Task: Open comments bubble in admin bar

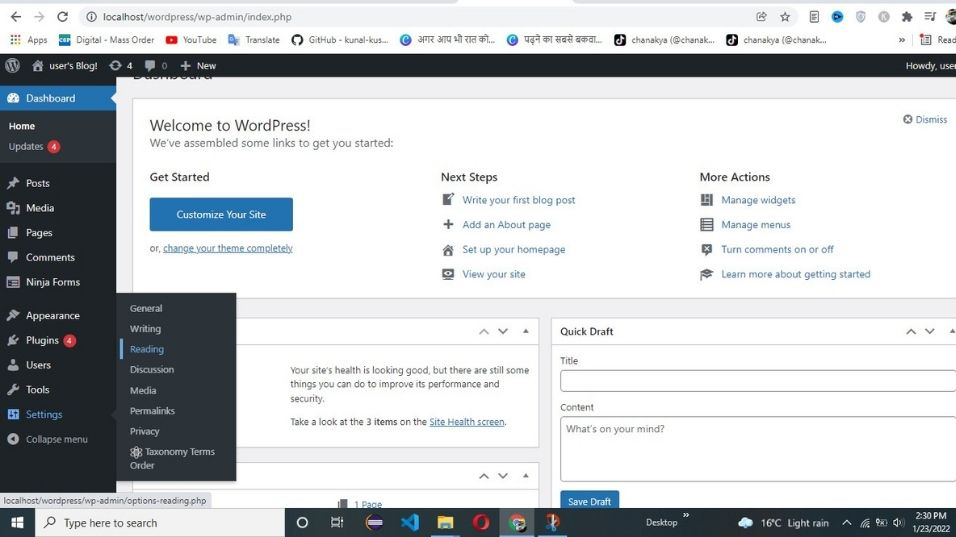Action: pos(156,65)
